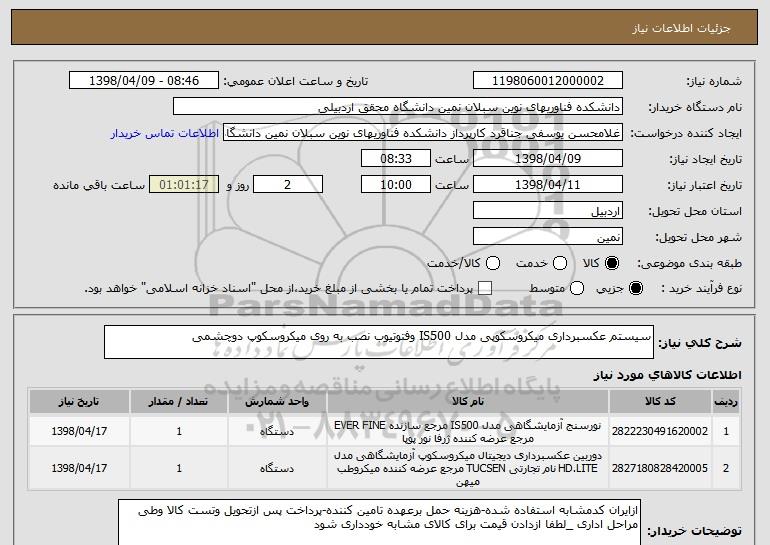770x545 pixels.
Task: Click the quantity cell in row 2
Action: pos(179,468)
